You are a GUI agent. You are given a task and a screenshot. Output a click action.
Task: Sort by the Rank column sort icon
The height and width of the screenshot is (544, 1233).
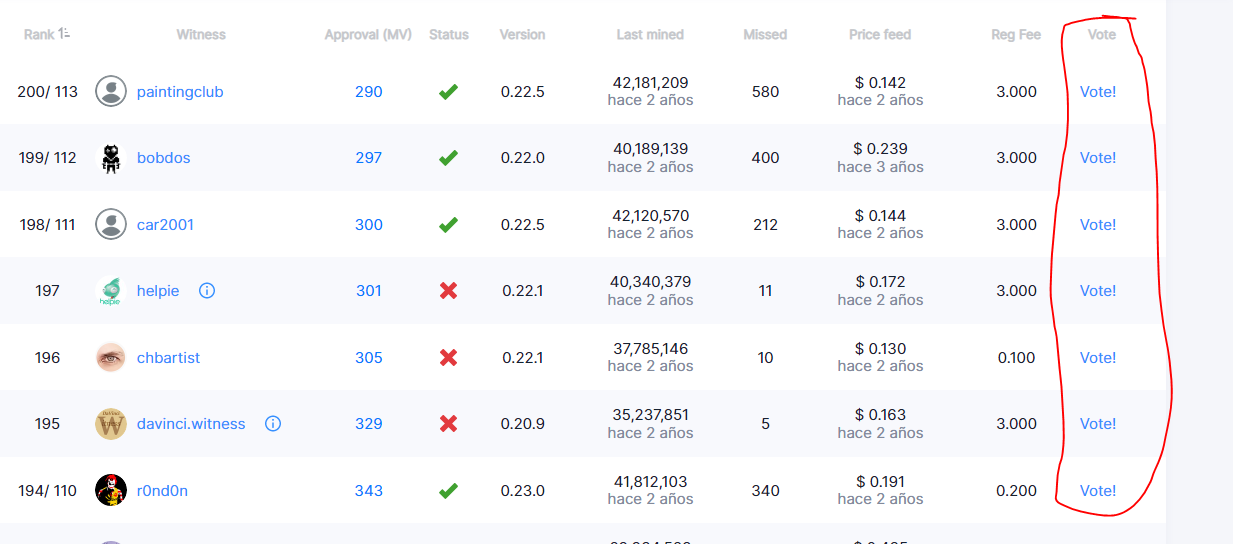point(64,34)
